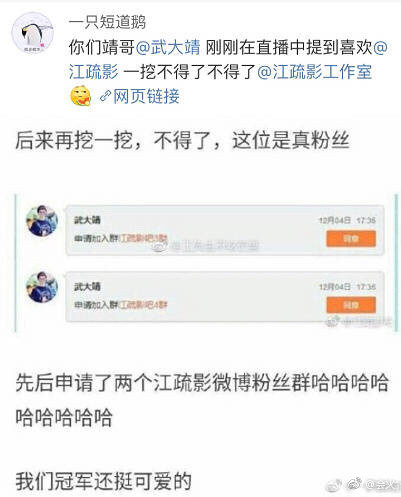Visit the @江疏影工作室 mention
Viewport: 401px width, 497px height.
[x=315, y=72]
